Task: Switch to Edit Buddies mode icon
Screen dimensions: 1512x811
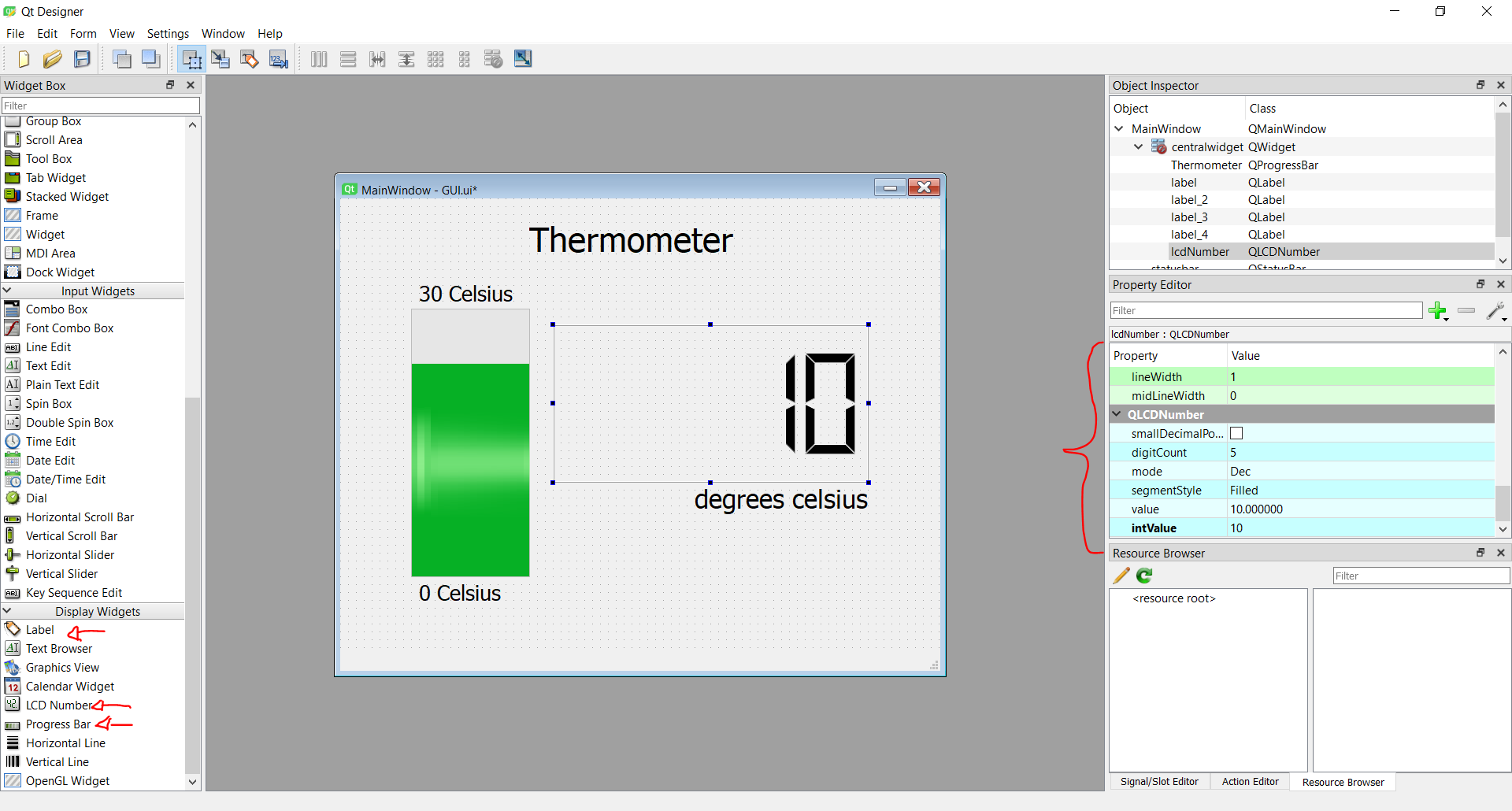Action: (250, 59)
